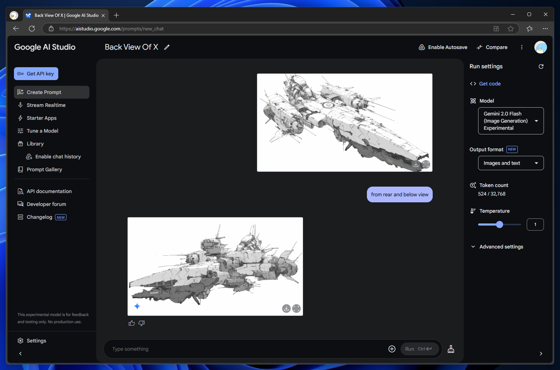Dislike the response with thumbs down
560x370 pixels.
(x=141, y=323)
